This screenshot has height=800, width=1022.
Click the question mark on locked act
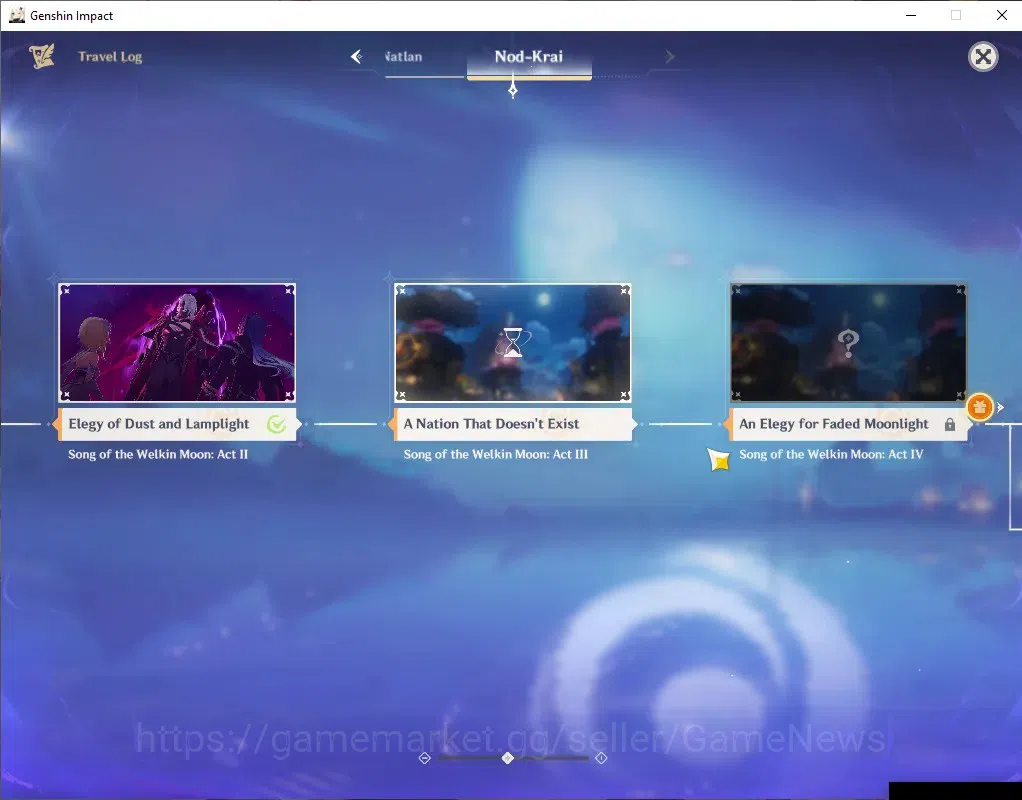tap(848, 342)
